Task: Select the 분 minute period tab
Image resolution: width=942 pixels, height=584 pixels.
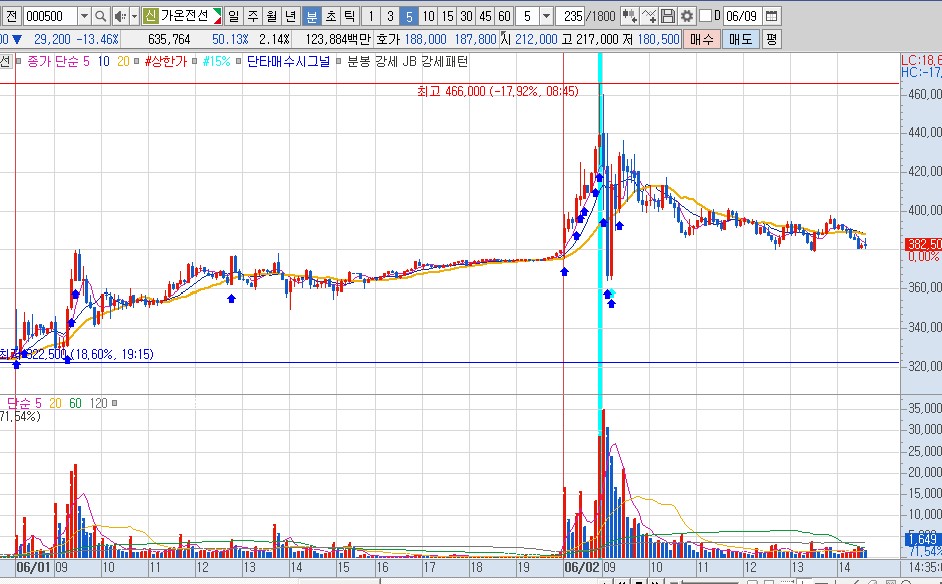Action: pos(311,16)
